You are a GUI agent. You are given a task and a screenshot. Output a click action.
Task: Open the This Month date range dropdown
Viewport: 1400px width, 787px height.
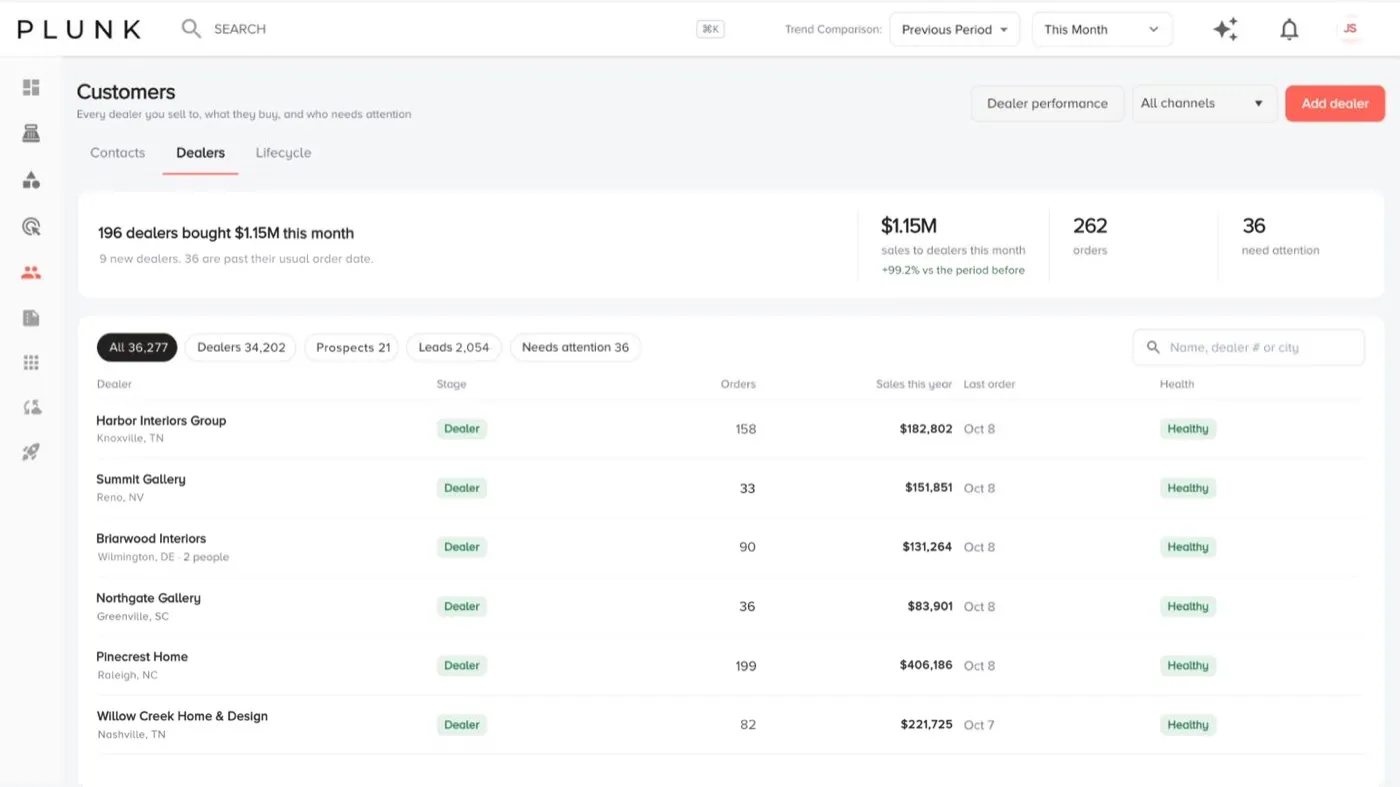click(x=1102, y=29)
